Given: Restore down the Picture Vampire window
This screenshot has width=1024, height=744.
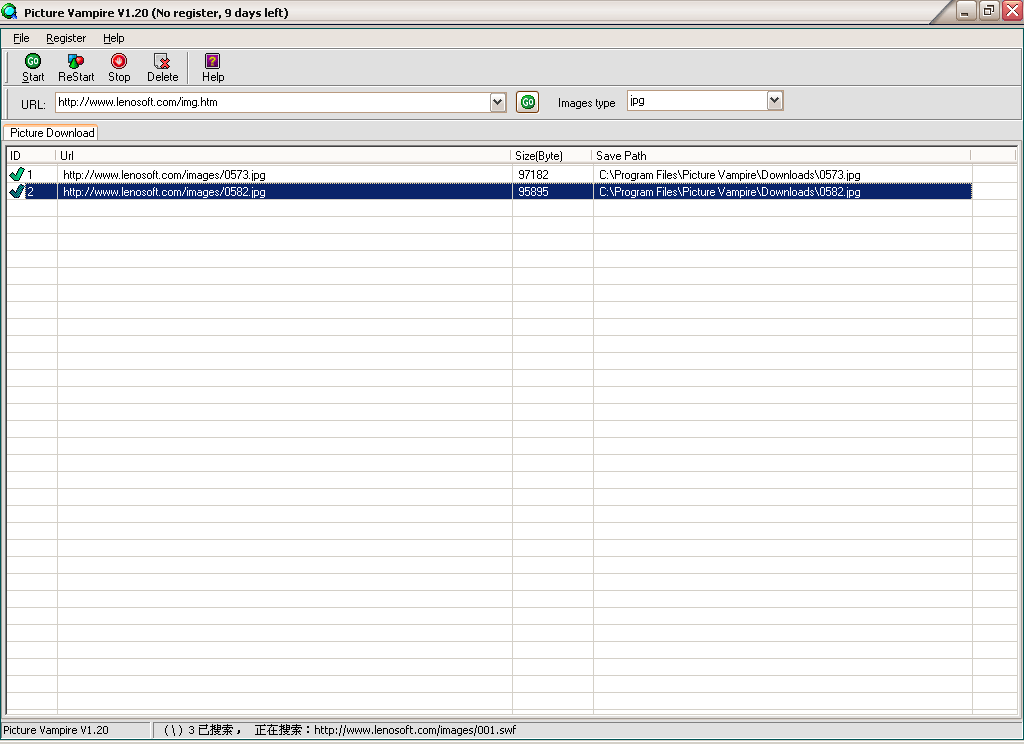Looking at the screenshot, I should (989, 10).
